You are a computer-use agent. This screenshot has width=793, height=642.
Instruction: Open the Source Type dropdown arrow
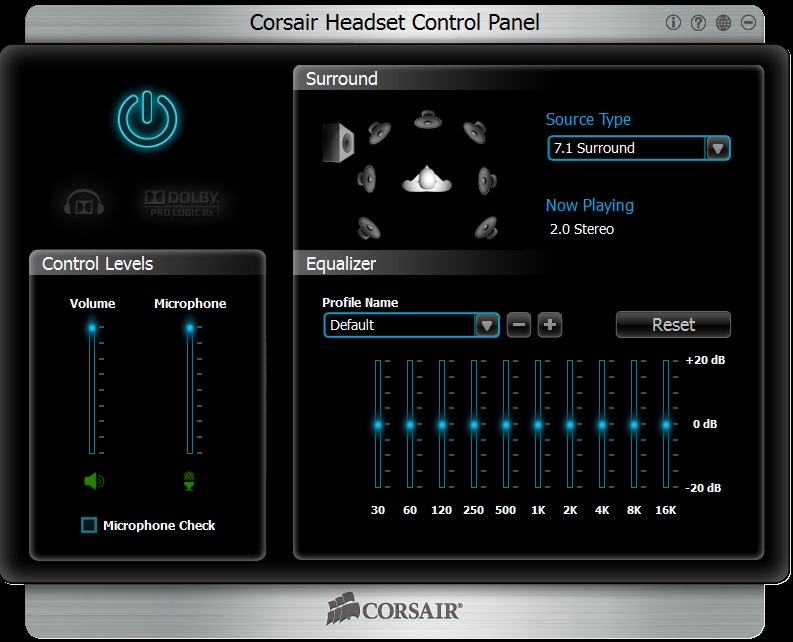tap(717, 148)
